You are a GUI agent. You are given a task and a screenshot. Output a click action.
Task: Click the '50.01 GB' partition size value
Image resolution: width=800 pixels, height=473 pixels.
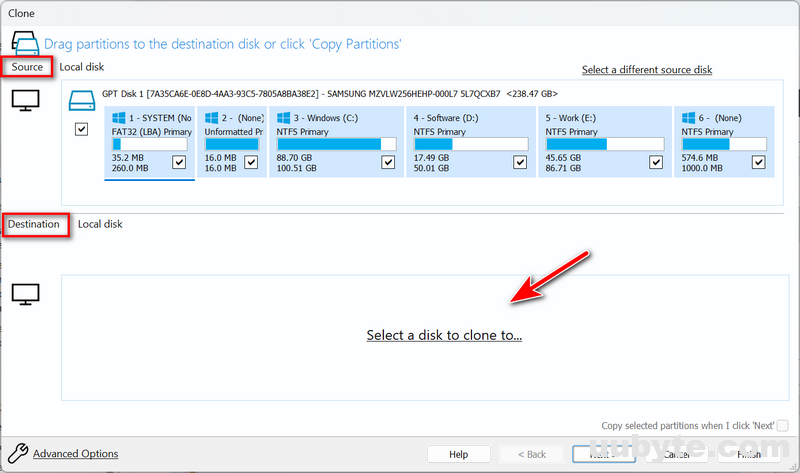pyautogui.click(x=431, y=168)
